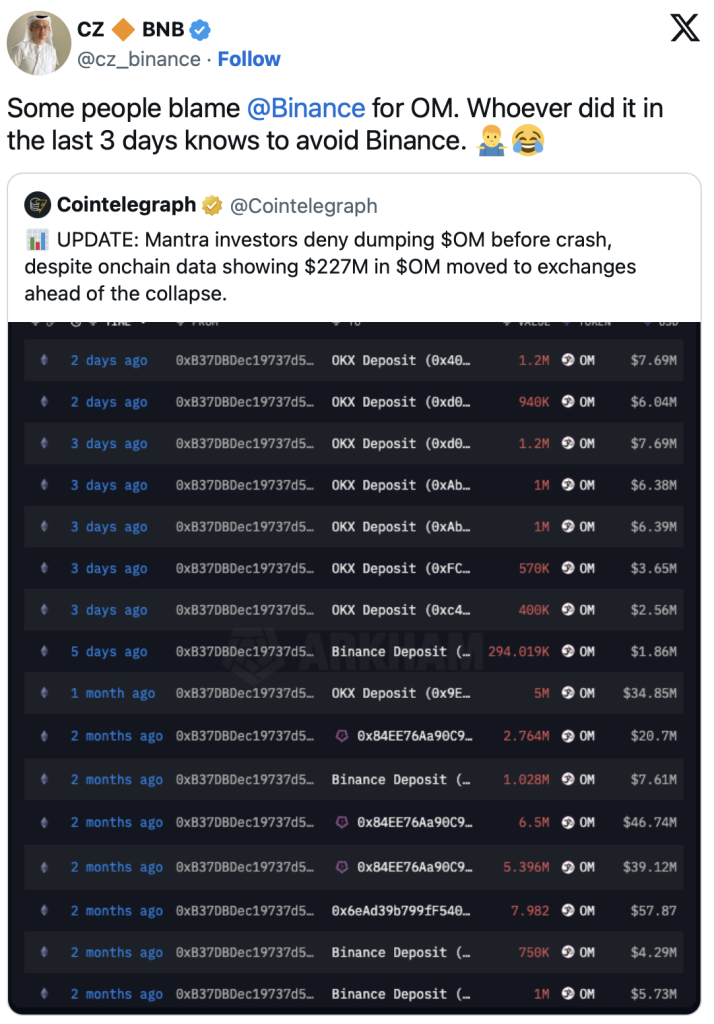
Task: Click the orange diamond BNB icon
Action: pyautogui.click(x=123, y=29)
